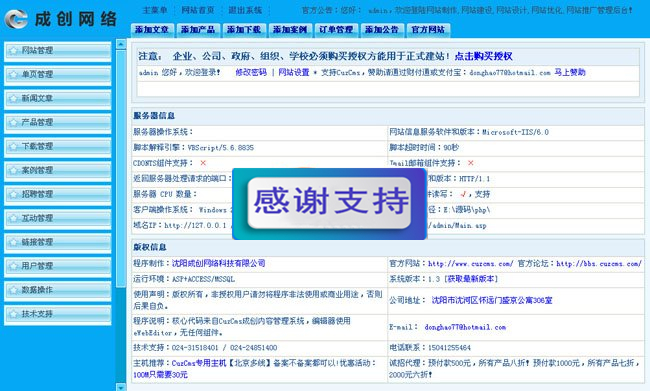This screenshot has height=391, width=650.
Task: Open 添加公告 tab
Action: tap(382, 30)
